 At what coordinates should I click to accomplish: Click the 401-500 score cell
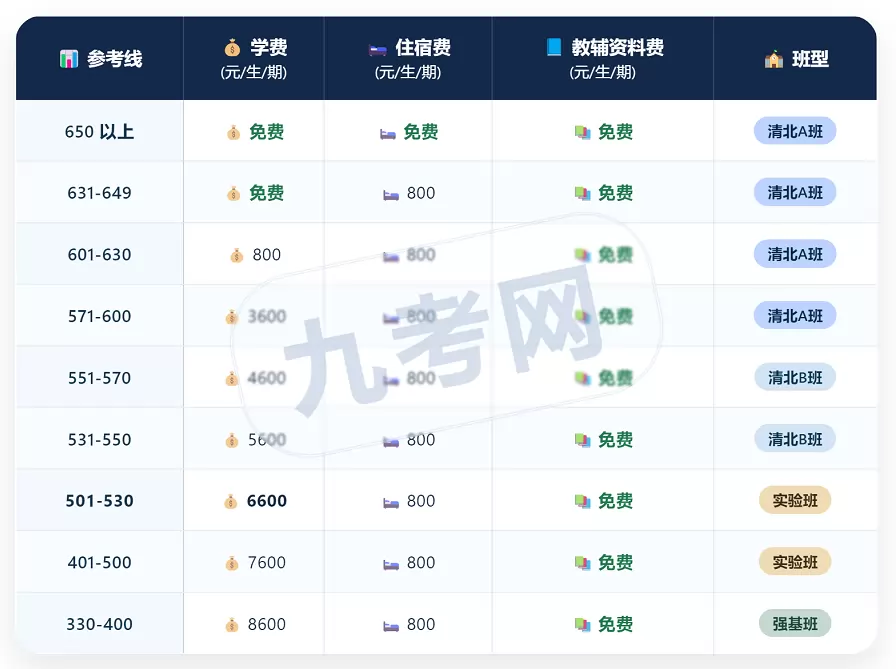click(x=99, y=563)
